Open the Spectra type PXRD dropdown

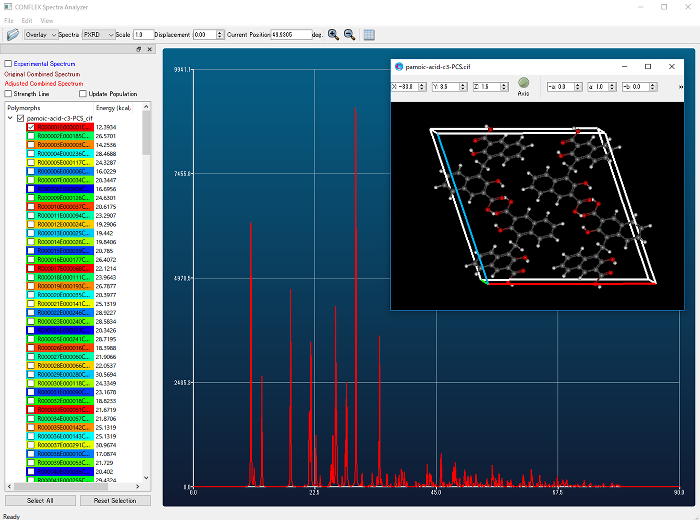[98, 35]
